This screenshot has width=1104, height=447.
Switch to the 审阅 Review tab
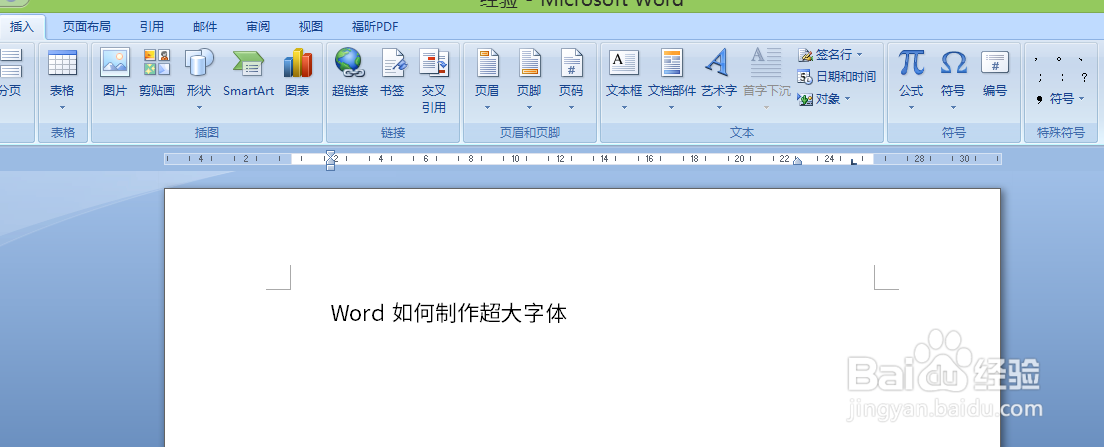258,27
